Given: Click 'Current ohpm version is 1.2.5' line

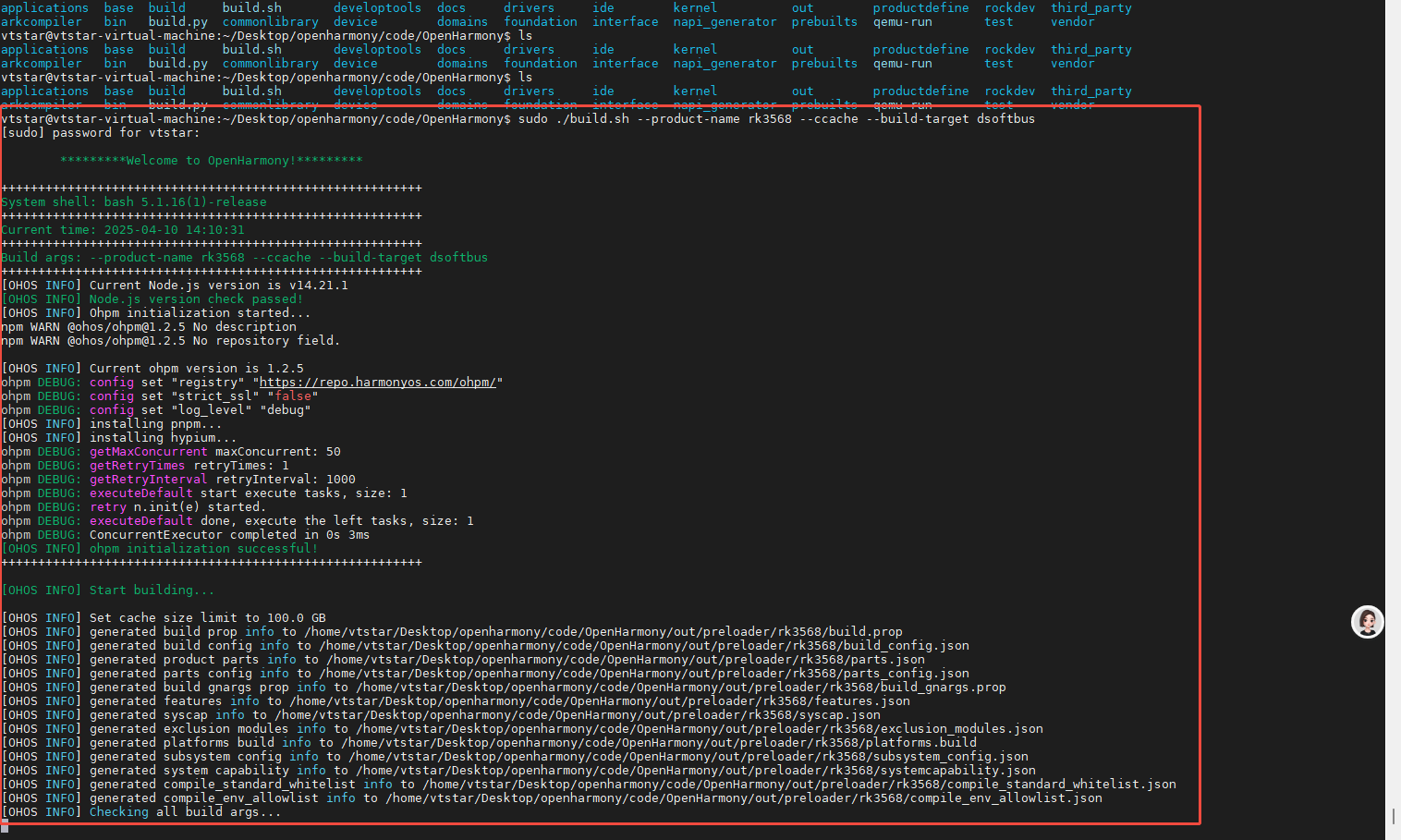Looking at the screenshot, I should [x=152, y=368].
